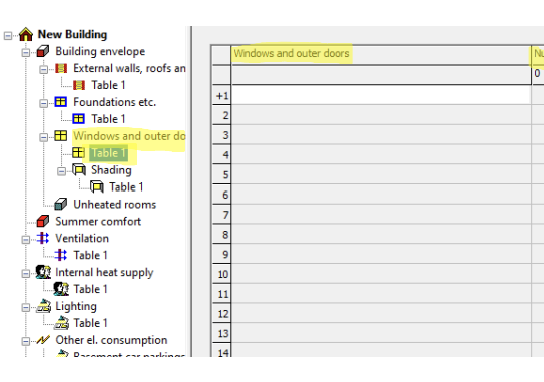Collapse the Windows and outer doors node

pyautogui.click(x=43, y=137)
